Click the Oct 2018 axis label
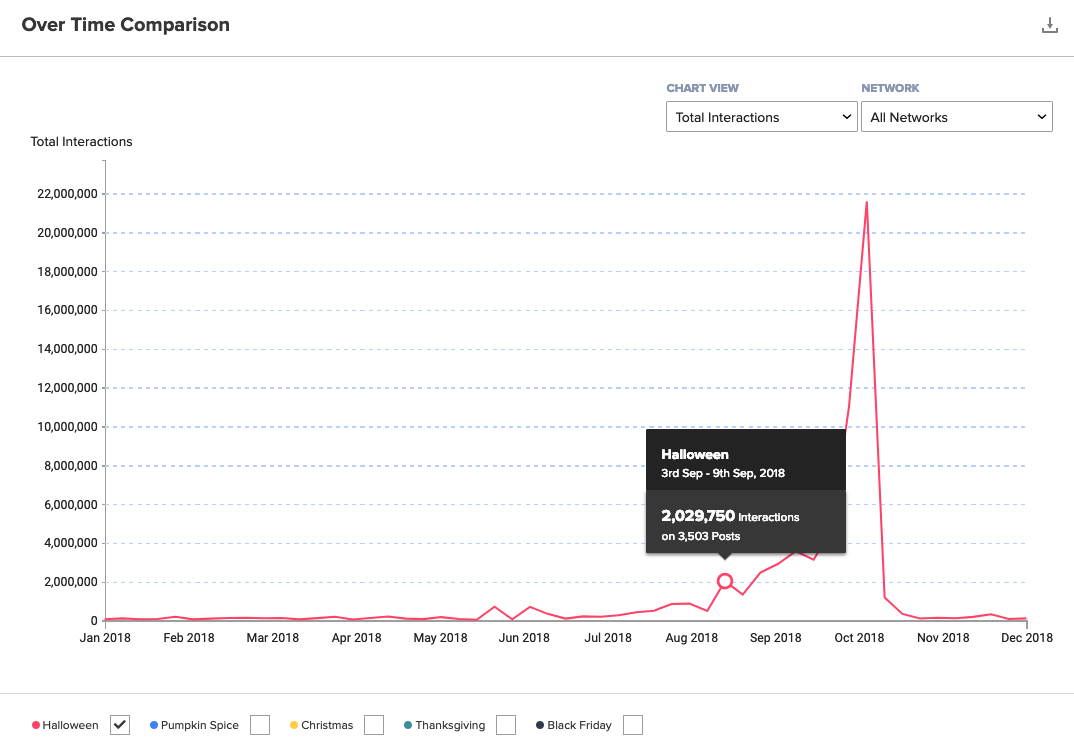The image size is (1074, 751). coord(860,637)
